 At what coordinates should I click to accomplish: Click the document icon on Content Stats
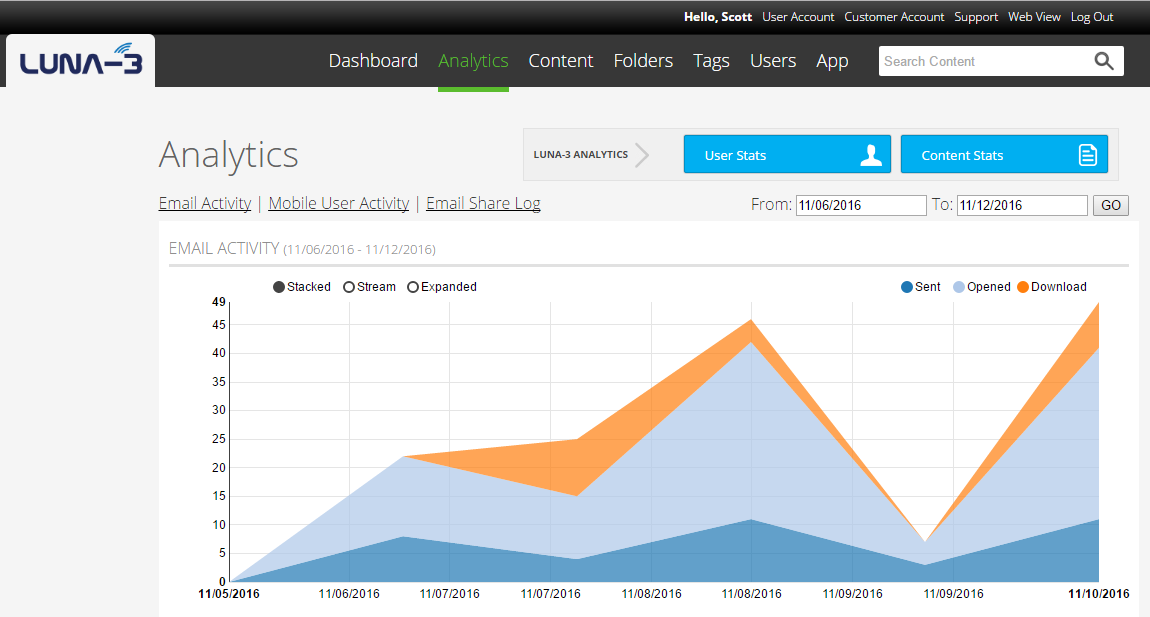[x=1088, y=155]
